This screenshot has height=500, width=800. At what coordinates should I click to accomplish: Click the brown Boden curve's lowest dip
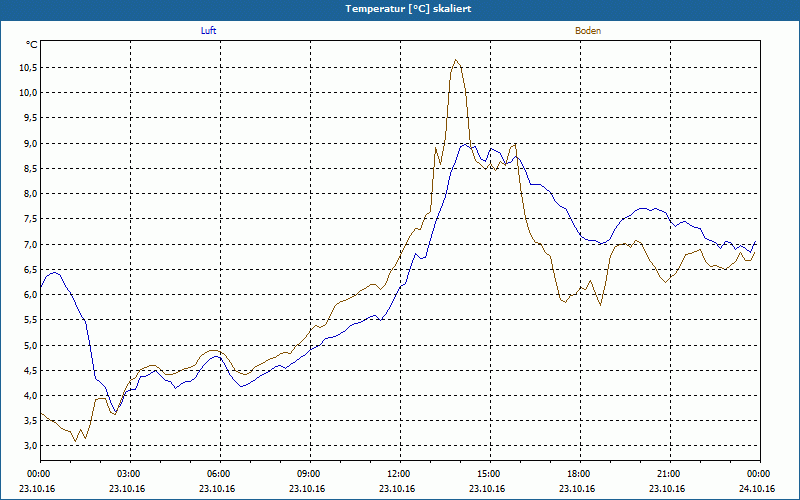coord(76,441)
